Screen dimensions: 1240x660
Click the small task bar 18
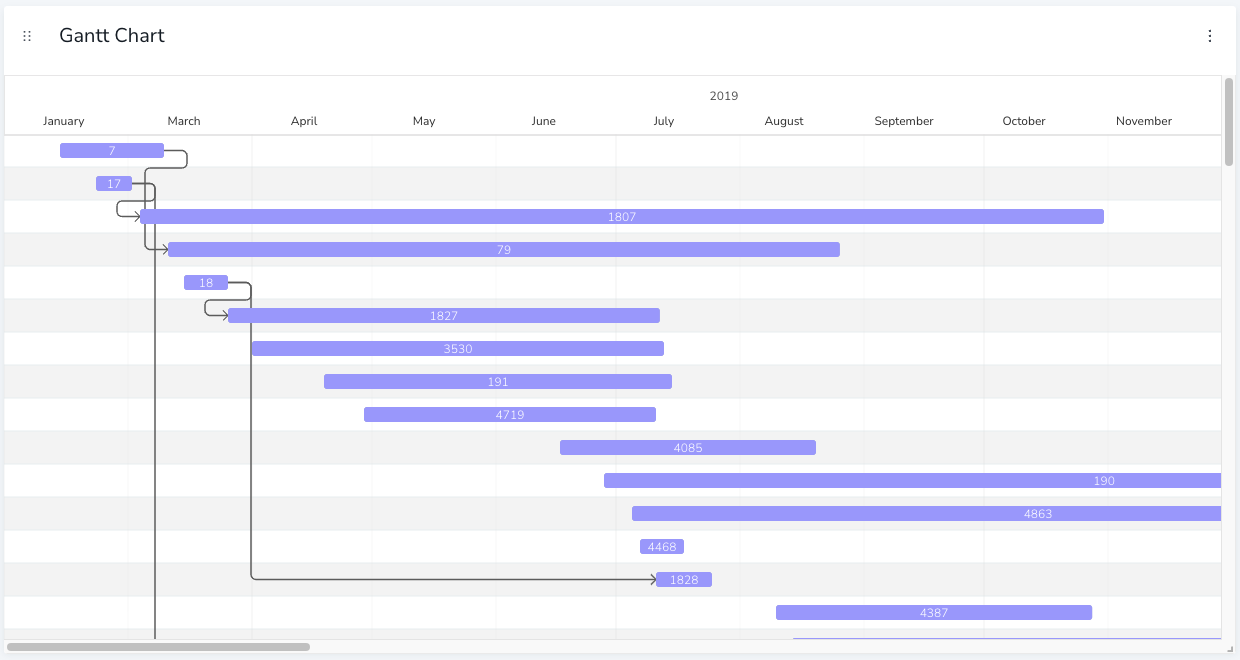206,282
